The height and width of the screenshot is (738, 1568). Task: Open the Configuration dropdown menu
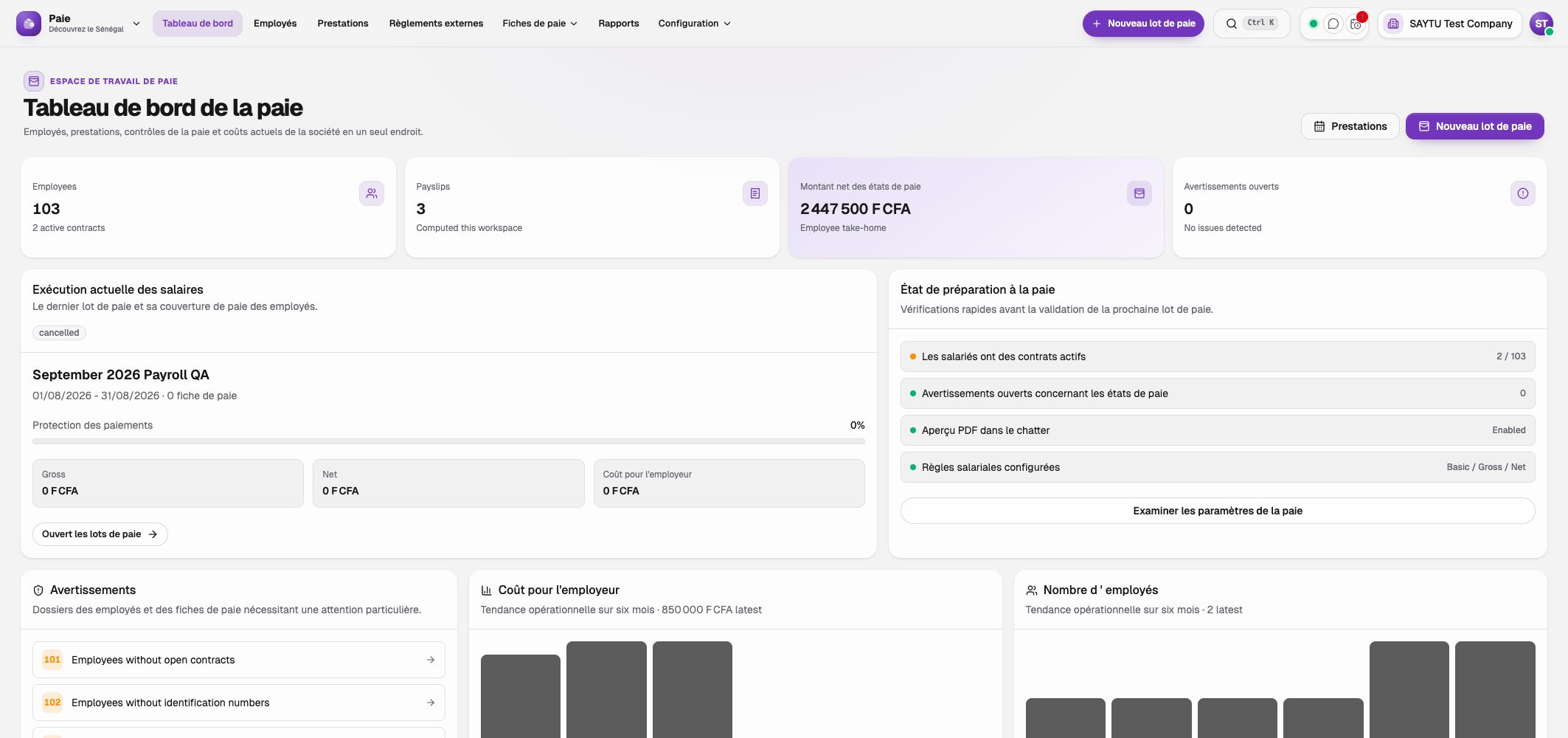694,24
